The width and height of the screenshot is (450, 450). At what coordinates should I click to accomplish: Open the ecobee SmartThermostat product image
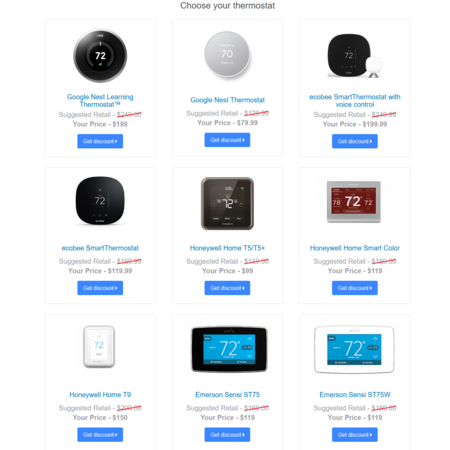coord(100,201)
